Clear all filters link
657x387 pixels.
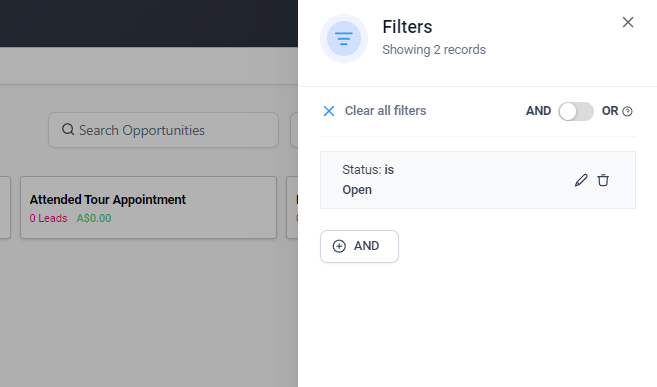385,111
